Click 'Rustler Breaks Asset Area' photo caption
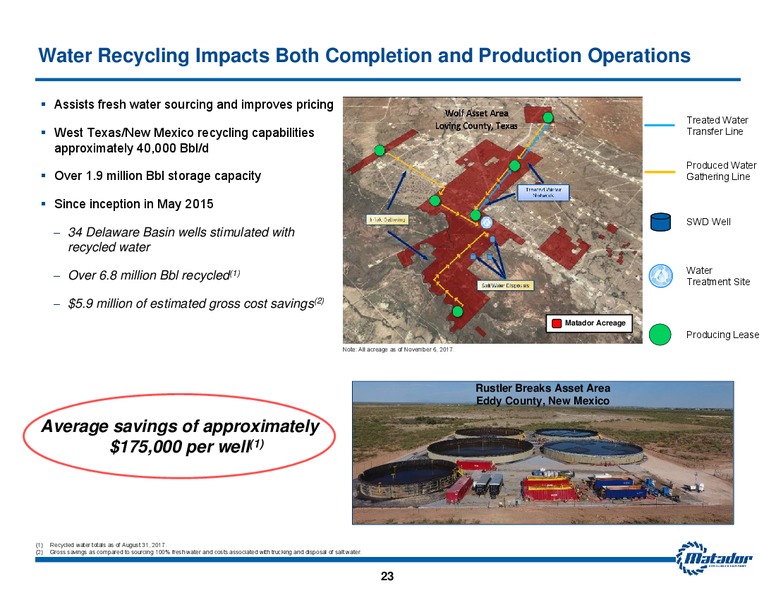This screenshot has height=600, width=776. (542, 395)
